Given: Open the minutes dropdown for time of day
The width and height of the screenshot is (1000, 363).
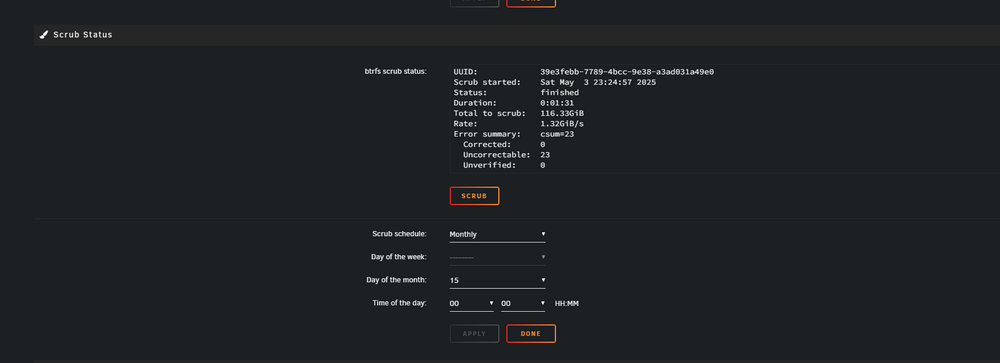Looking at the screenshot, I should click(x=523, y=304).
